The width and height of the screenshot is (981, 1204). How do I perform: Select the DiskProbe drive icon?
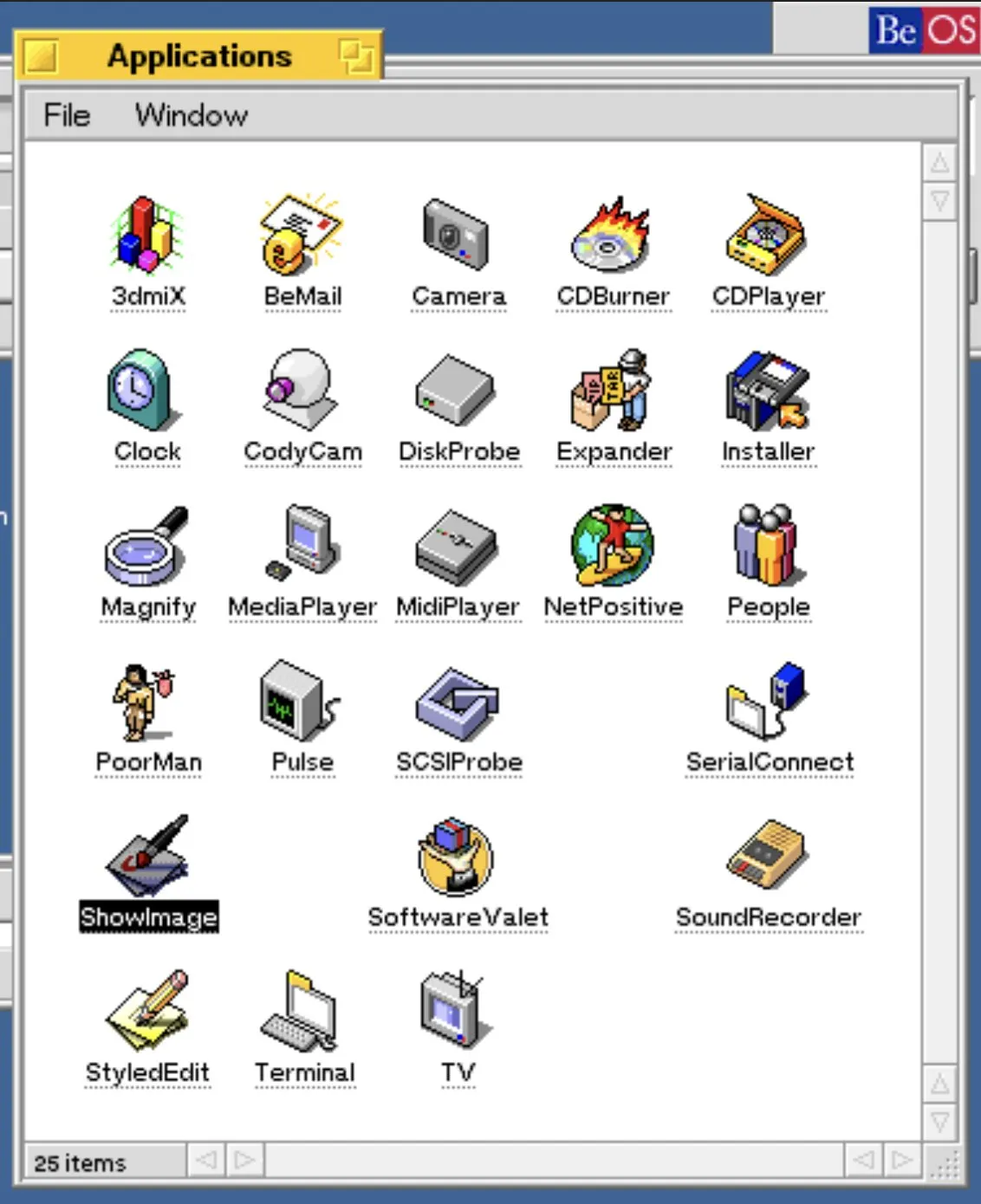click(457, 390)
